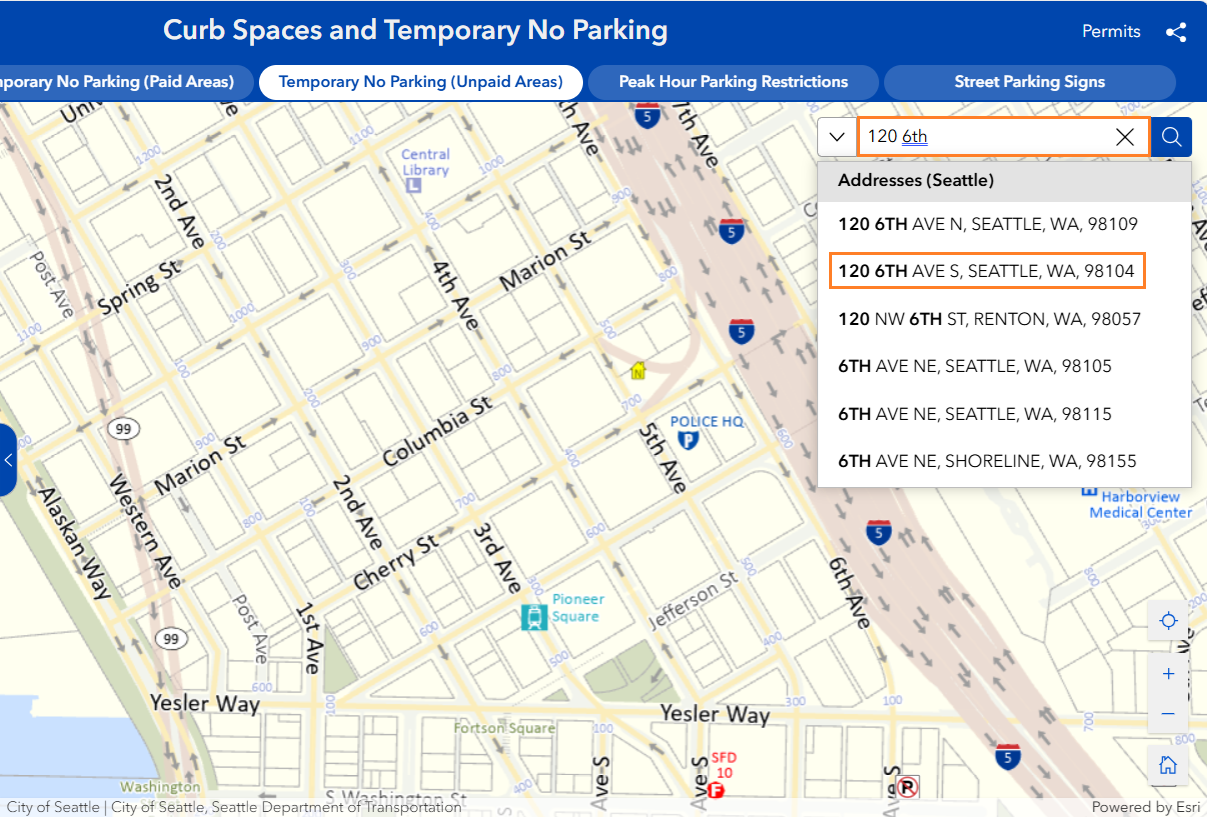Viewport: 1207px width, 817px height.
Task: Select 120 6TH AVE S suggestion
Action: 987,271
